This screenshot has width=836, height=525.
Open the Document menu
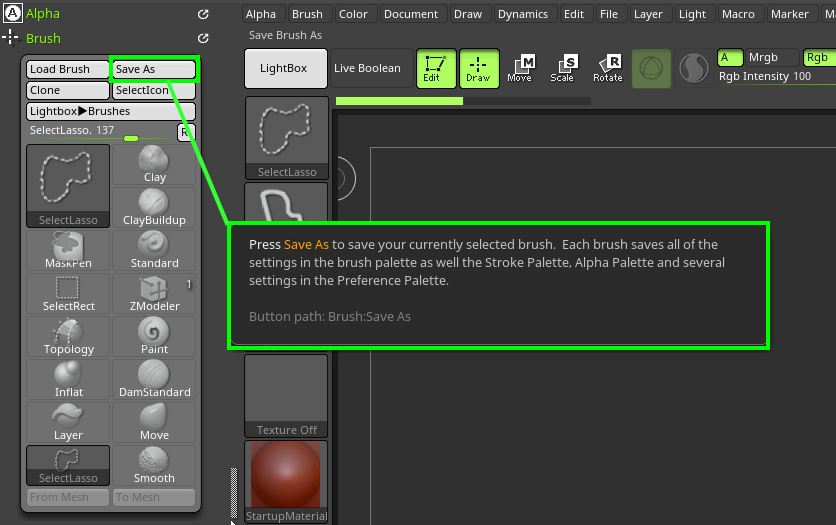[411, 14]
